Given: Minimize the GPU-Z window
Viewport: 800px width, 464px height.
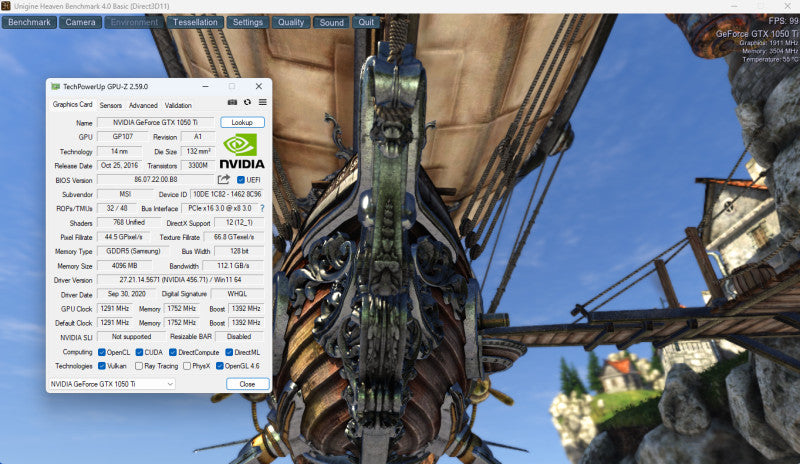Looking at the screenshot, I should tap(205, 86).
